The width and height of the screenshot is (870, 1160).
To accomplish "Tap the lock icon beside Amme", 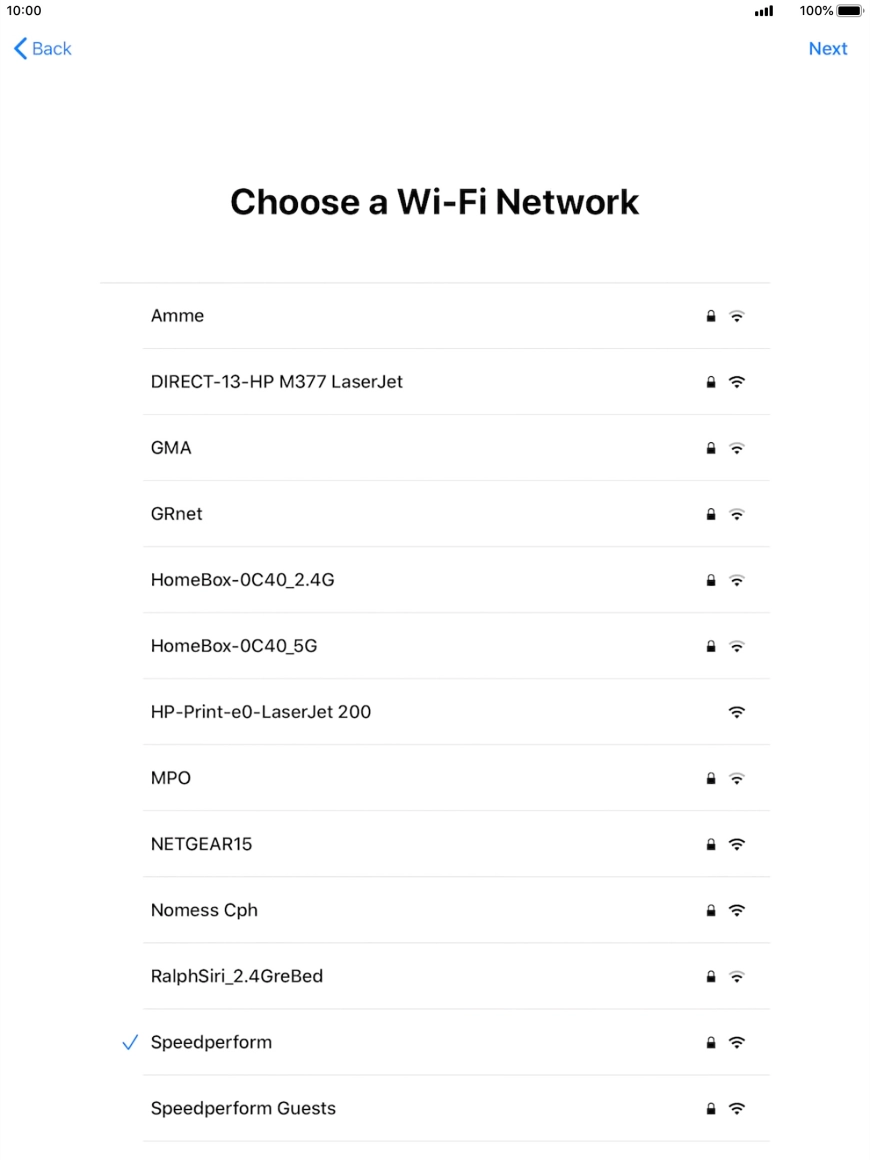I will tap(711, 316).
